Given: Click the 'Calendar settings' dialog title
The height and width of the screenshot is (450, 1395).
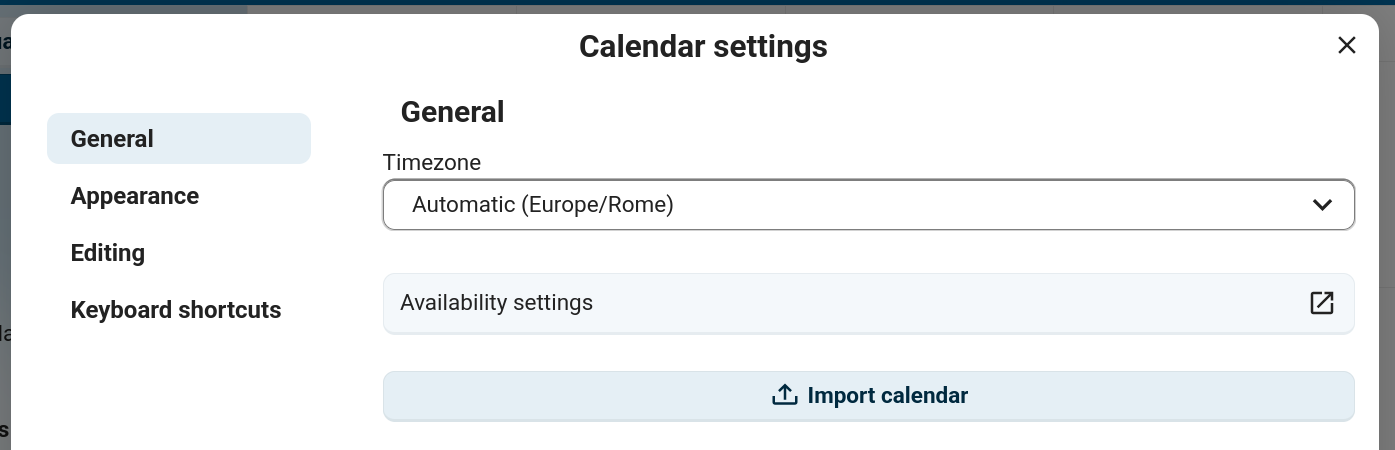Looking at the screenshot, I should [703, 46].
